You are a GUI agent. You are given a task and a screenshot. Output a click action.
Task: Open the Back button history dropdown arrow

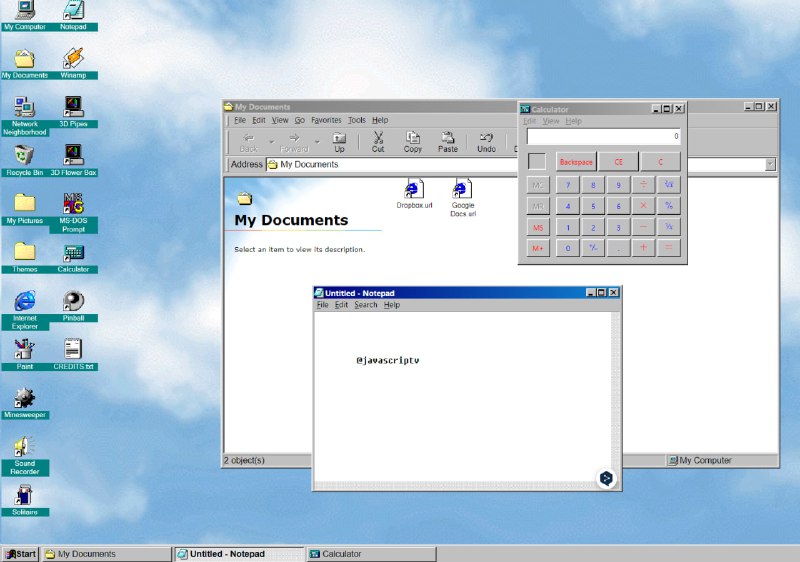coord(271,142)
